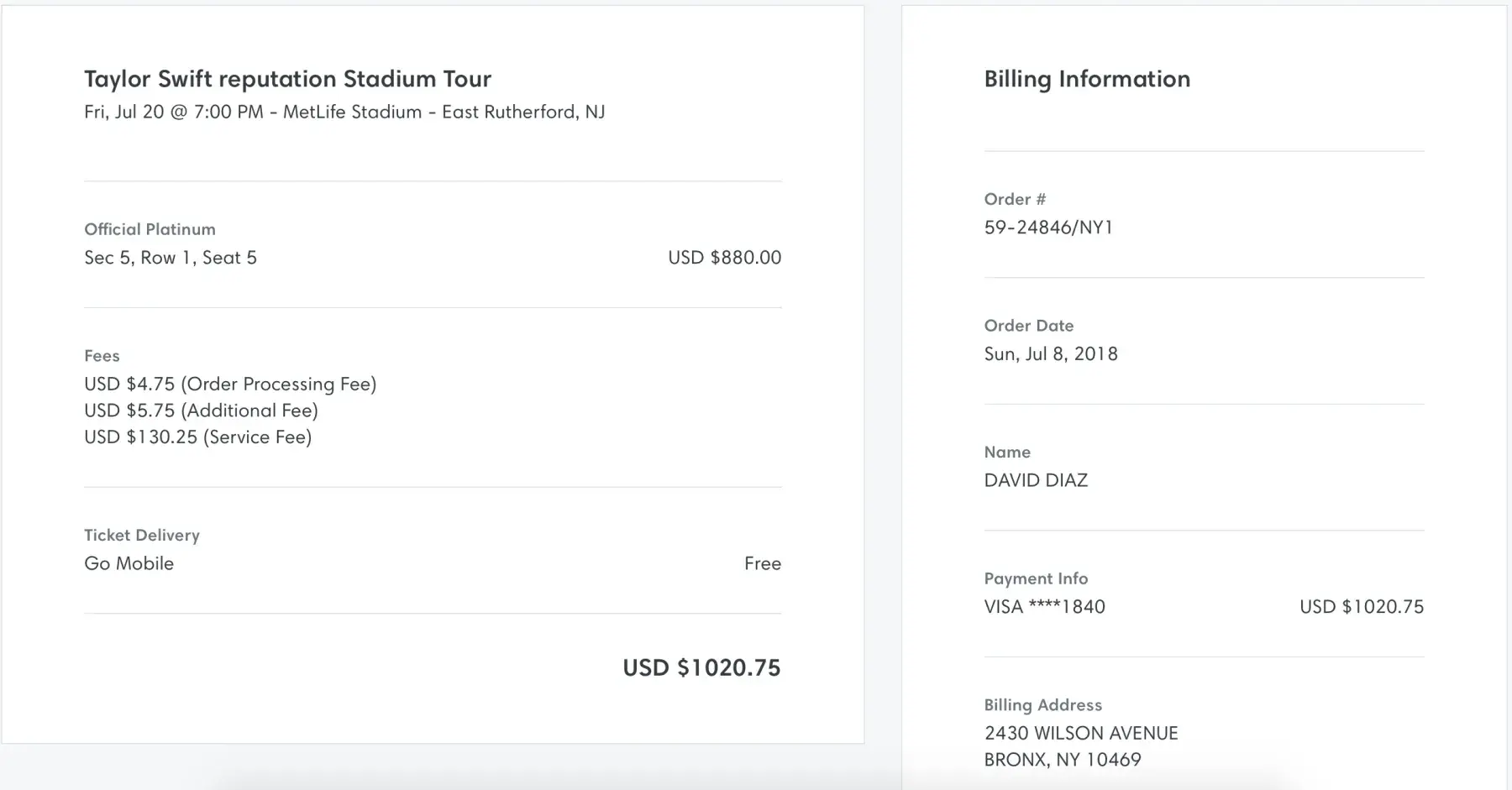This screenshot has height=790, width=1512.
Task: Click the Ticket Delivery label
Action: 142,536
